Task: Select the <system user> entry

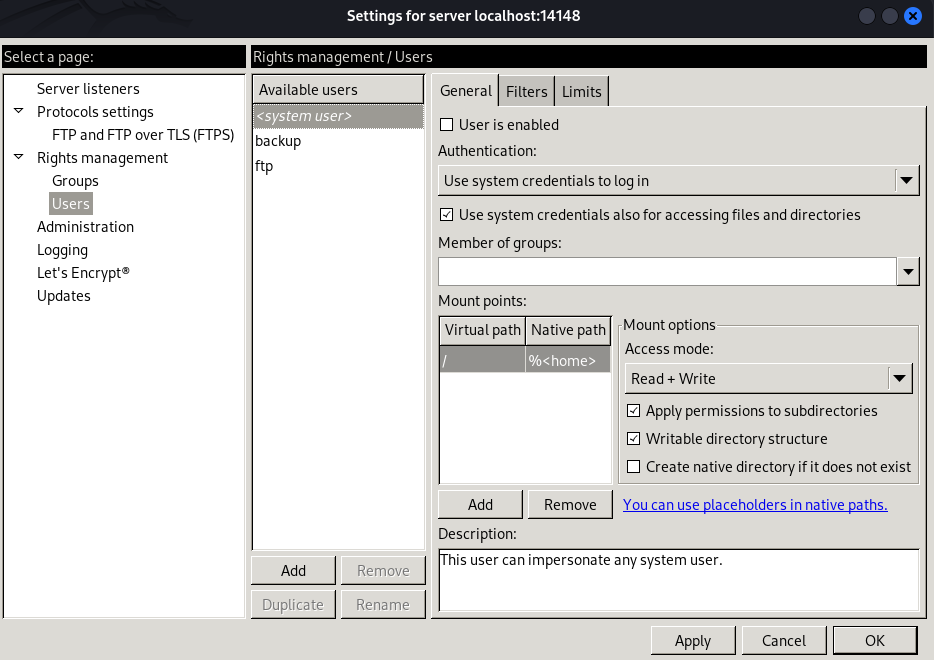Action: [338, 116]
